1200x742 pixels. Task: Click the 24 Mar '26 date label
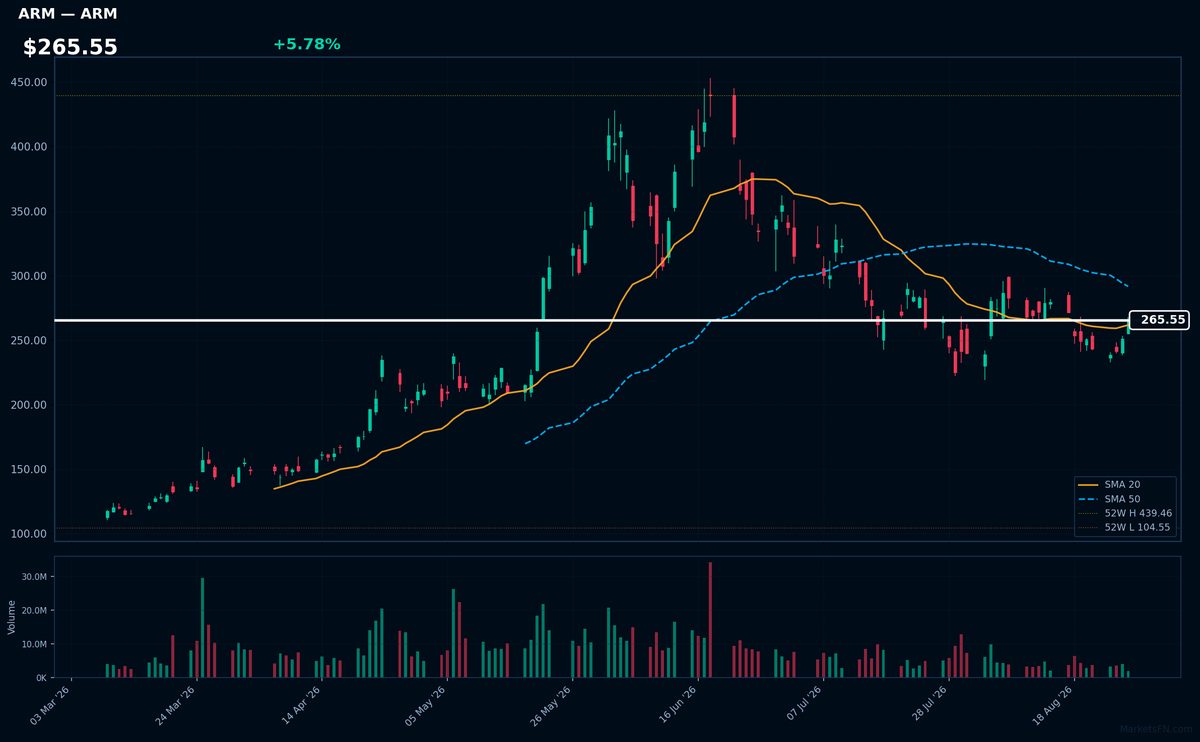tap(175, 705)
